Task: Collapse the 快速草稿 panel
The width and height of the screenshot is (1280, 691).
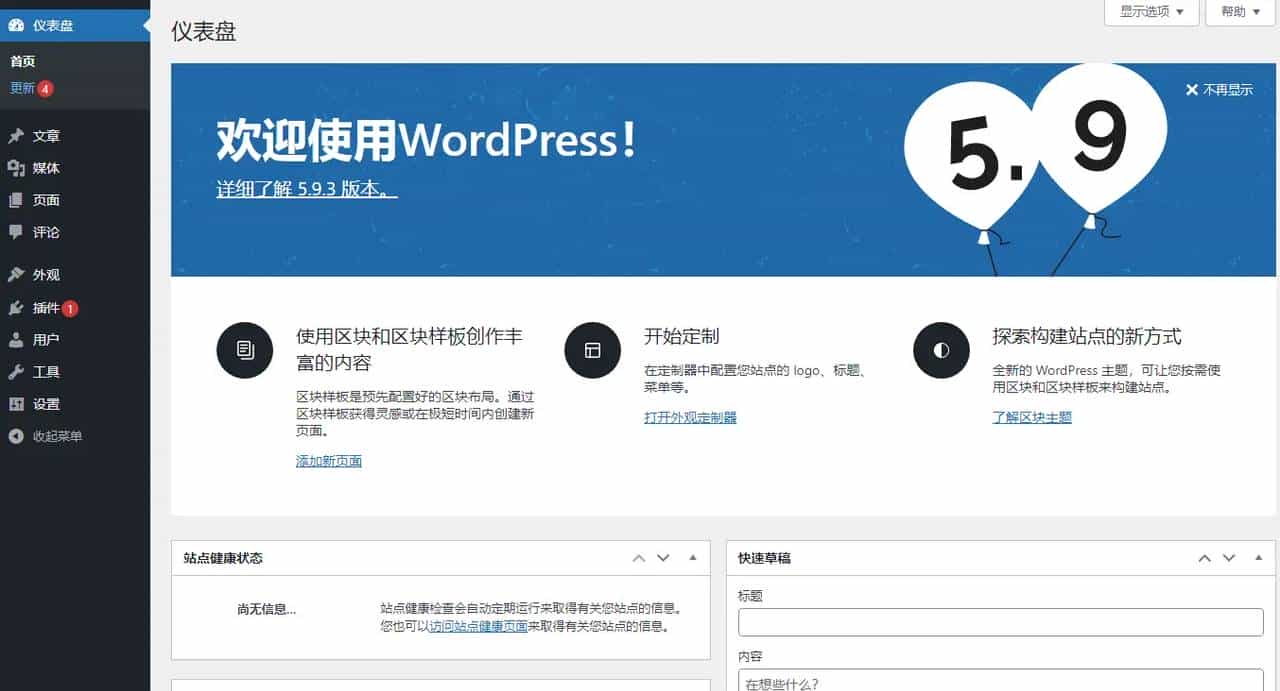Action: (1258, 558)
